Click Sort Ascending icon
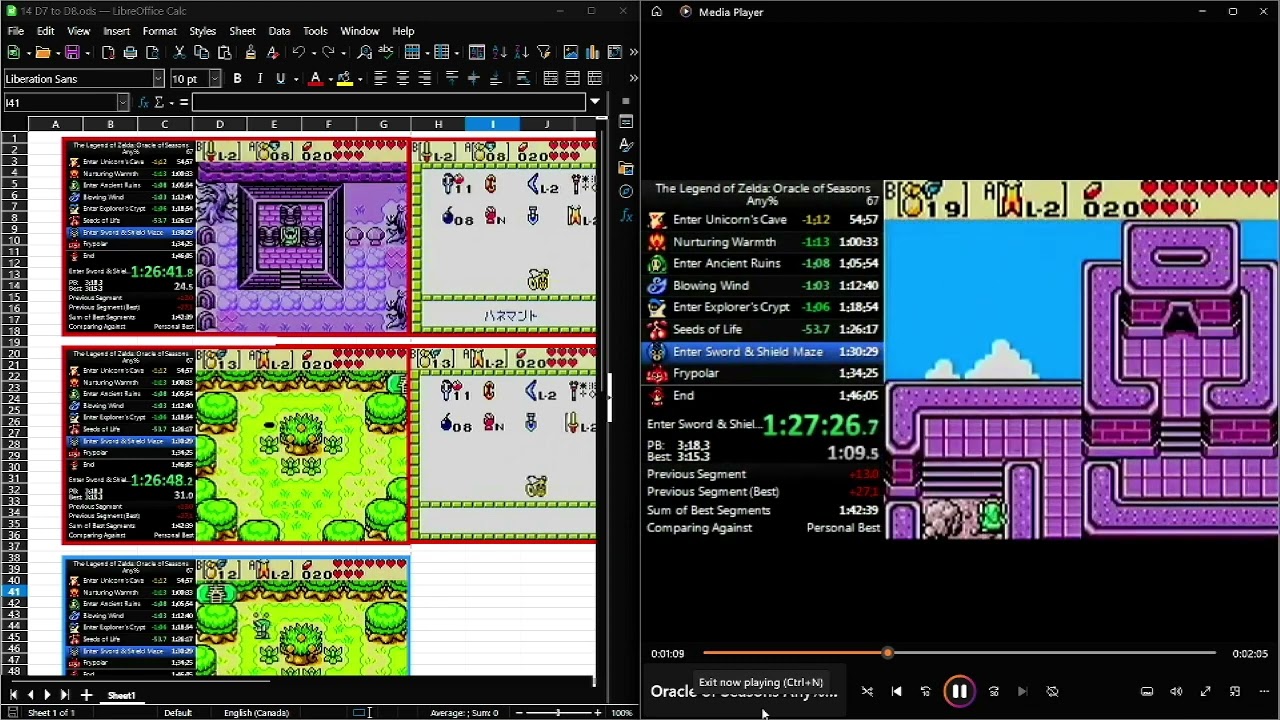The image size is (1280, 720). [499, 52]
